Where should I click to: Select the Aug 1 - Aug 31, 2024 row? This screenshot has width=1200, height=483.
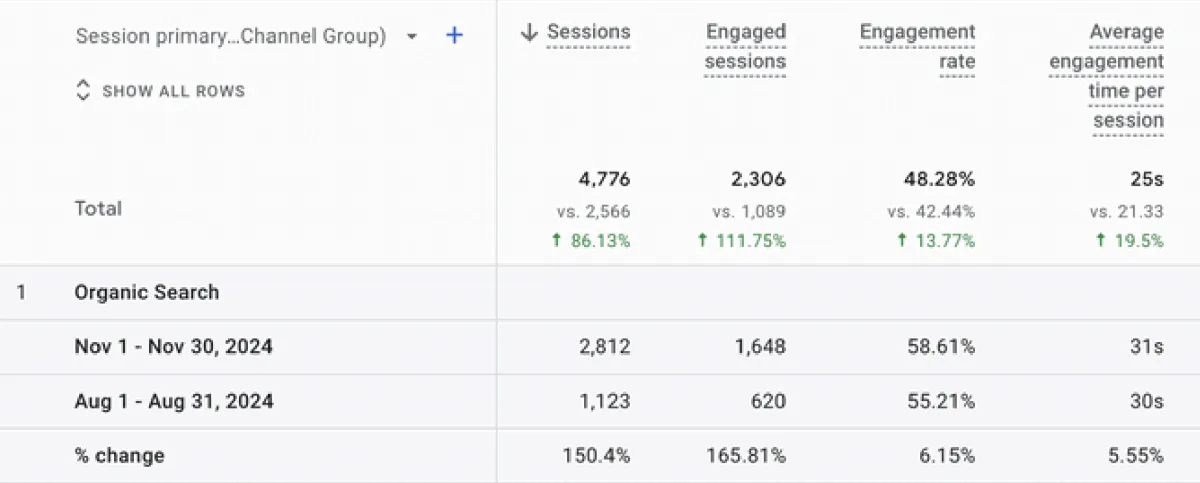pos(600,402)
